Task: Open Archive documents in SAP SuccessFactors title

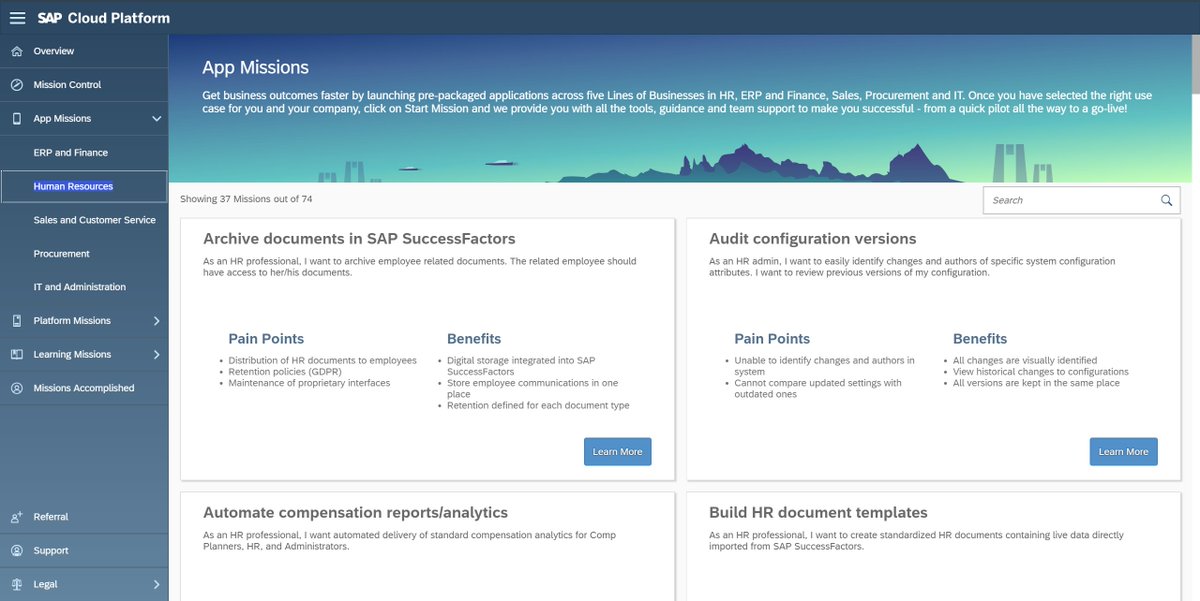Action: coord(359,239)
